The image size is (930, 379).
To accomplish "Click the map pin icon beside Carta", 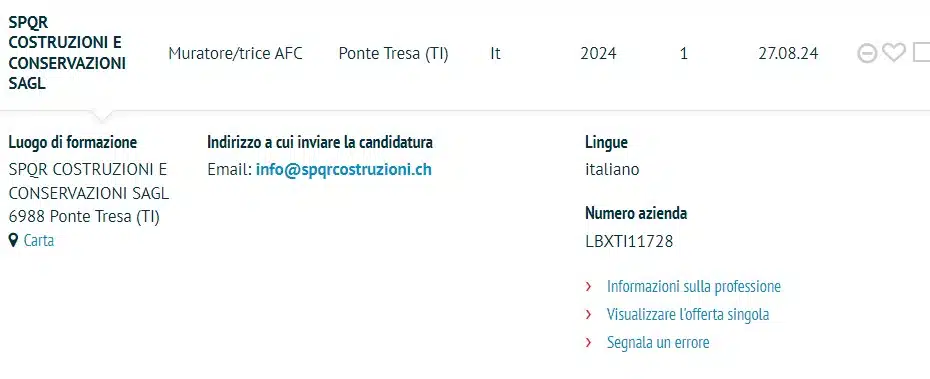I will (x=13, y=240).
